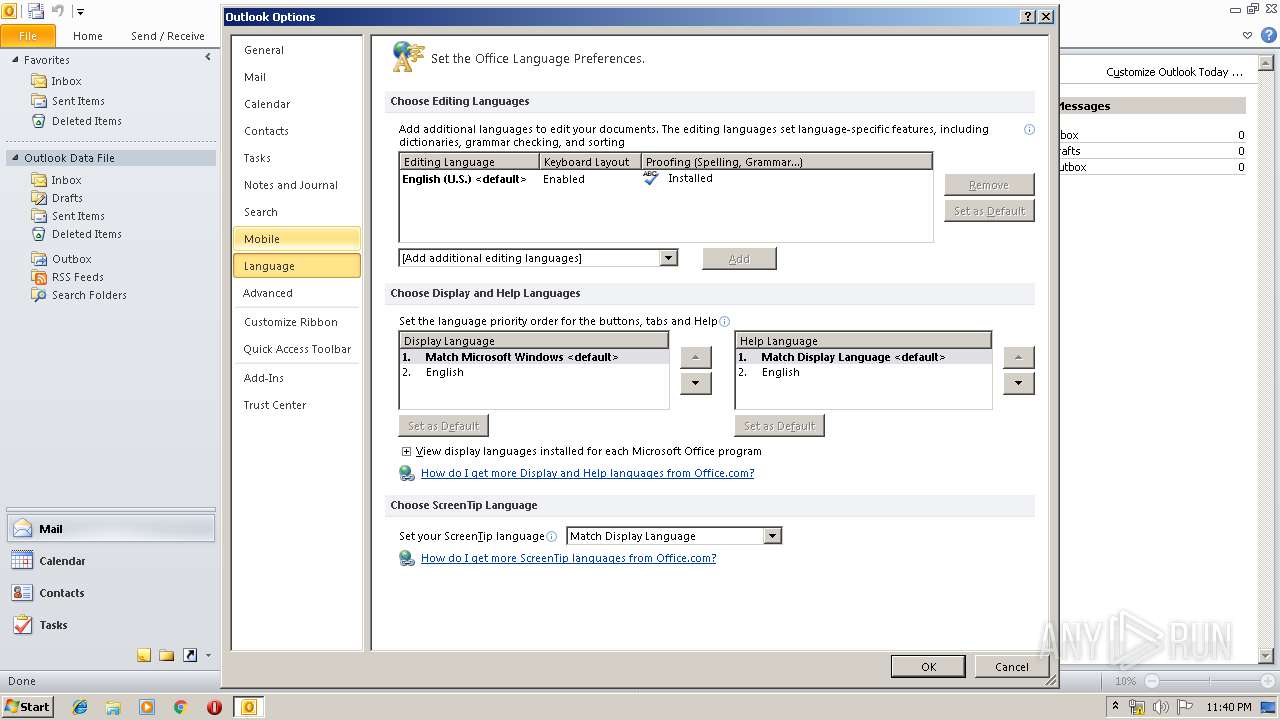Move display language down with arrow button
The width and height of the screenshot is (1280, 720).
696,383
